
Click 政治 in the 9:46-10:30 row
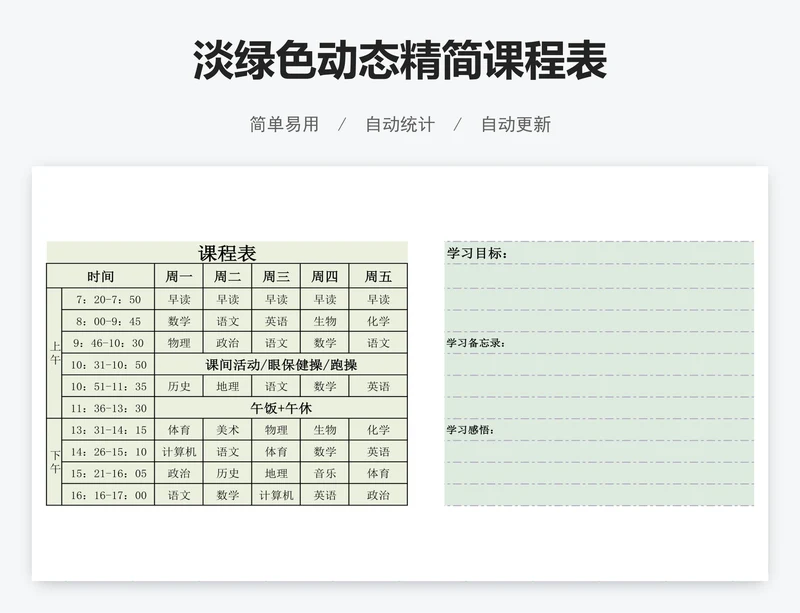[228, 342]
